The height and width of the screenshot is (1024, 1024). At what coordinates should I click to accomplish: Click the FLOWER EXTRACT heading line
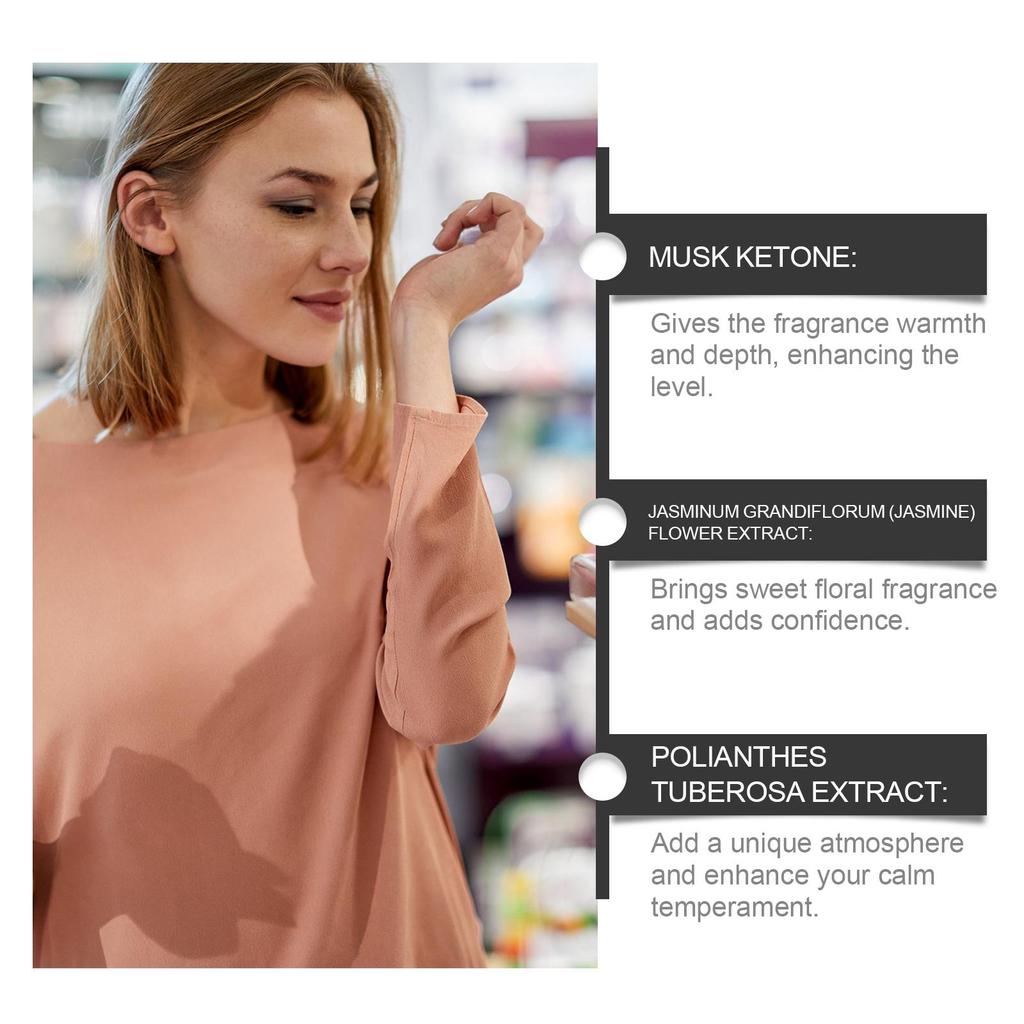730,533
